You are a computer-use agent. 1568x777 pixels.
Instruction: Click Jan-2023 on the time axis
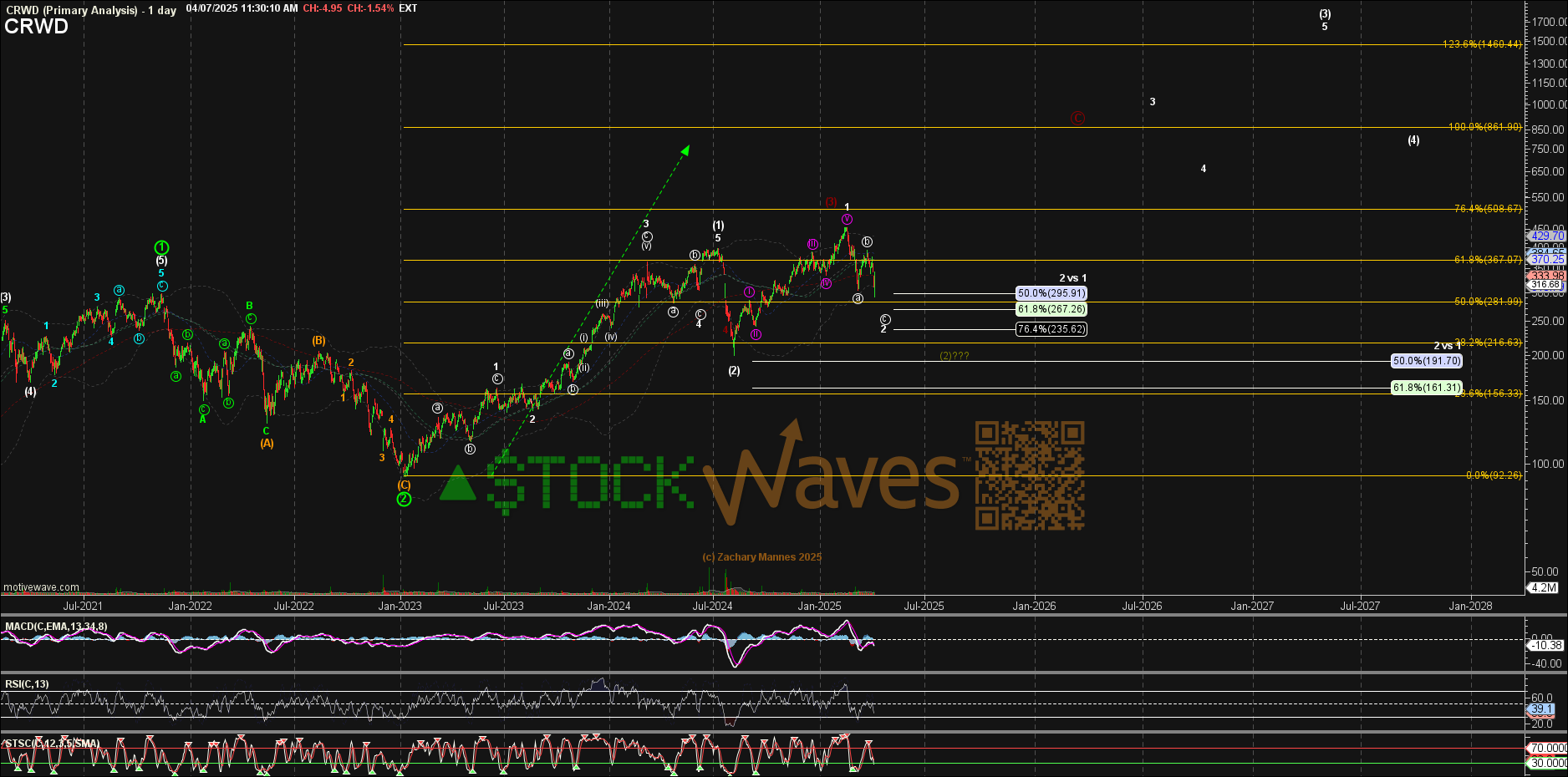(x=400, y=607)
